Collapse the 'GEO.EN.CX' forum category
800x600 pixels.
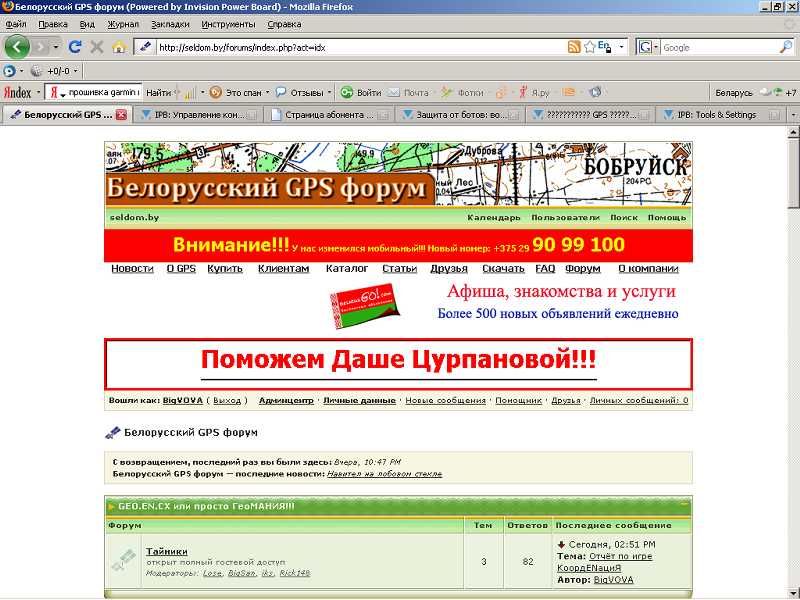685,505
